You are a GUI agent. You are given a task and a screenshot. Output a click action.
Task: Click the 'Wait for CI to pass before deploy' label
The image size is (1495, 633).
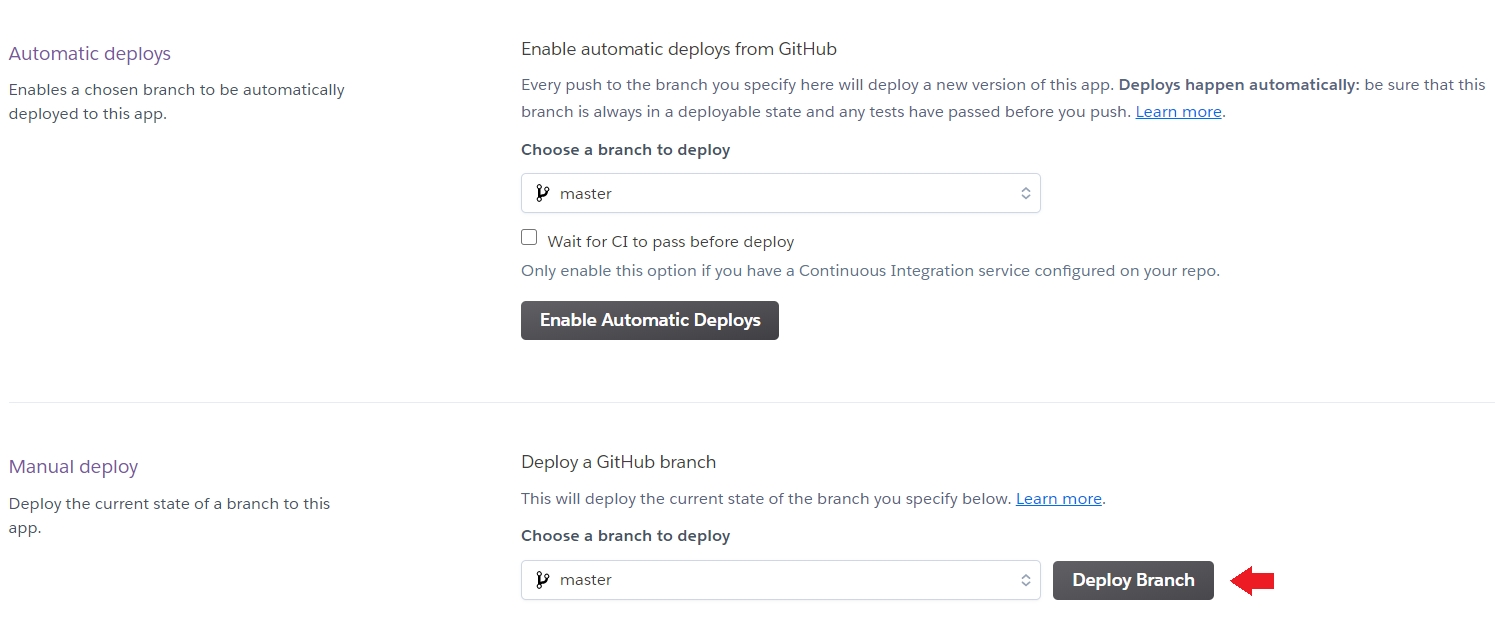click(x=670, y=242)
